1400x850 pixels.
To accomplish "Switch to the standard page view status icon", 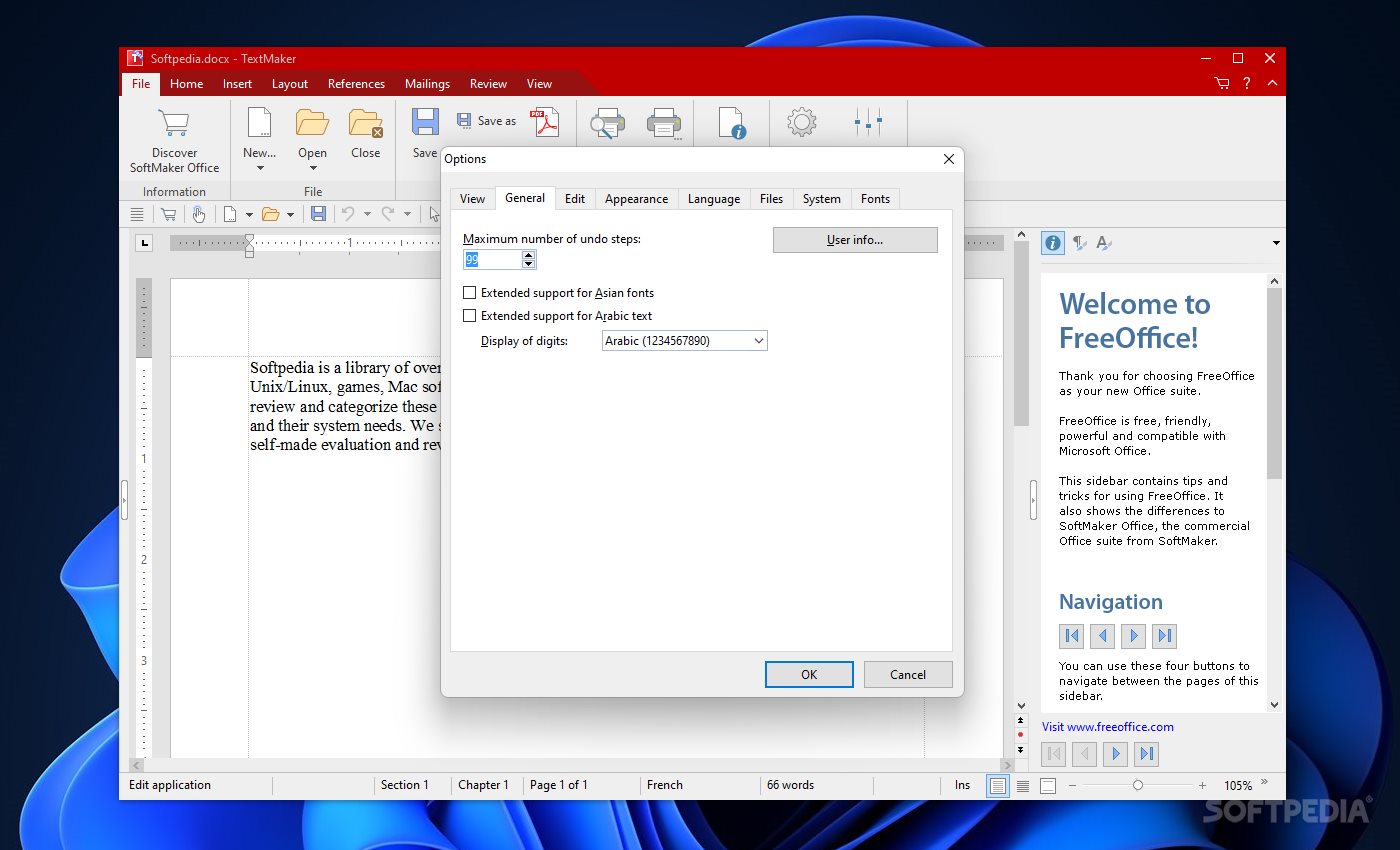I will (x=997, y=786).
